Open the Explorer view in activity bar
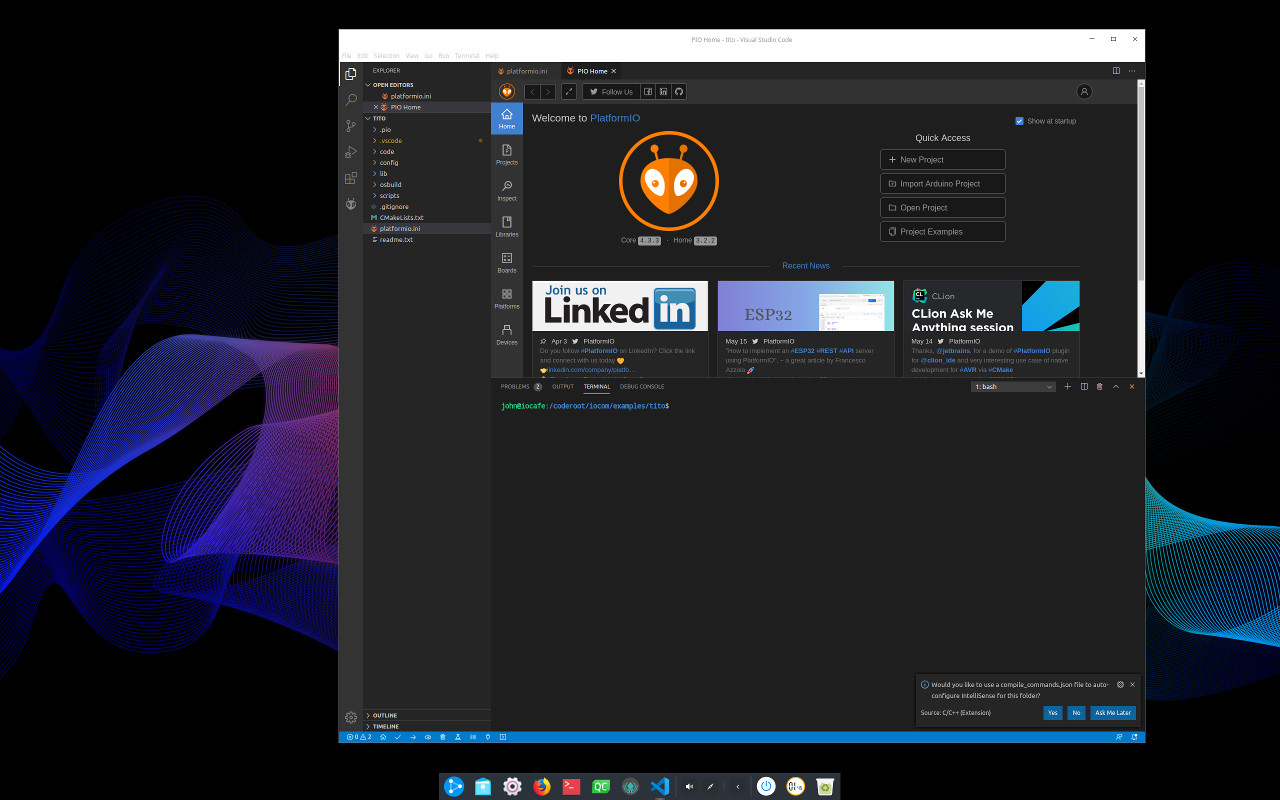 [x=351, y=74]
